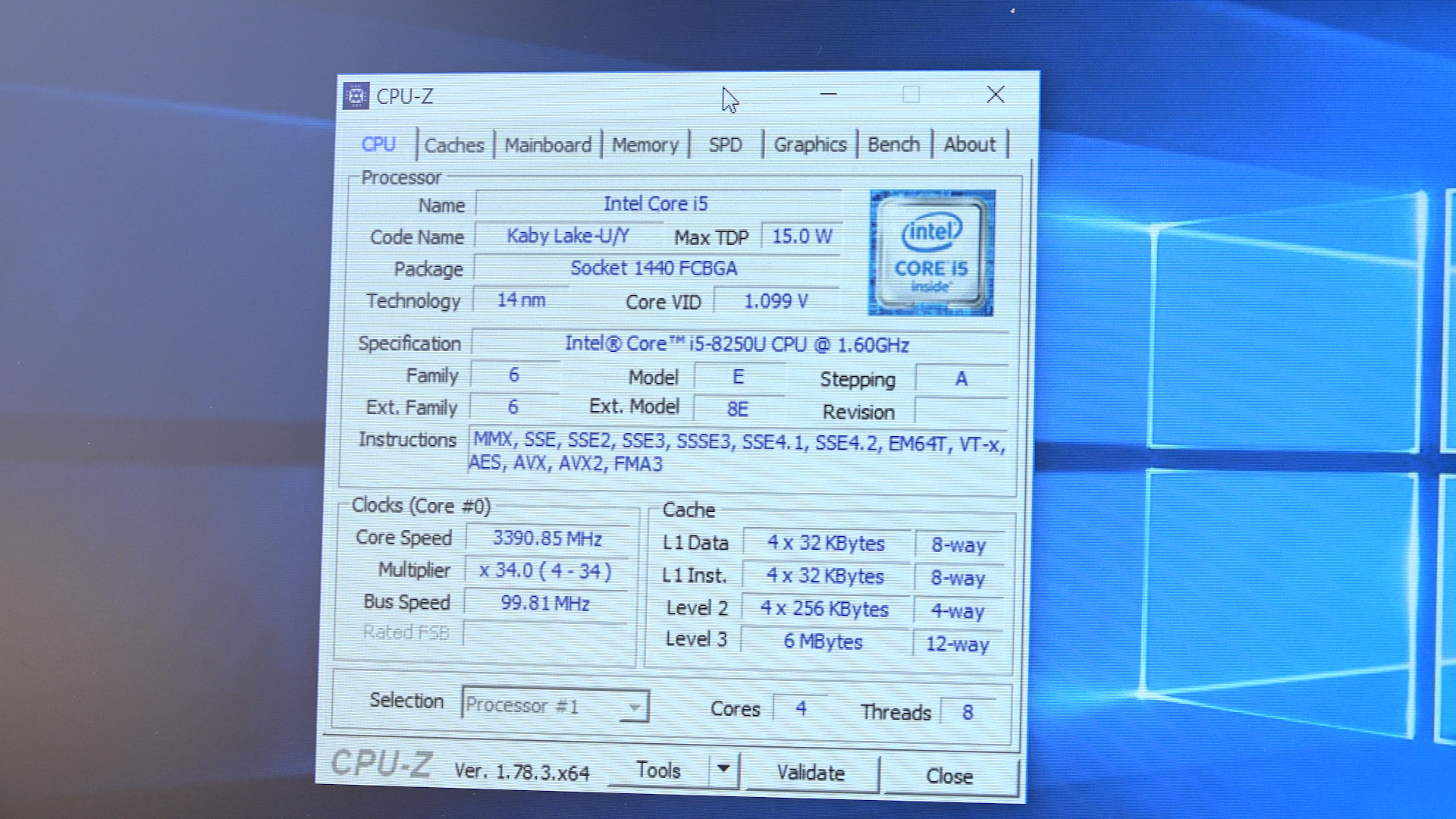Click the Stepping value 'A'

pyautogui.click(x=961, y=378)
